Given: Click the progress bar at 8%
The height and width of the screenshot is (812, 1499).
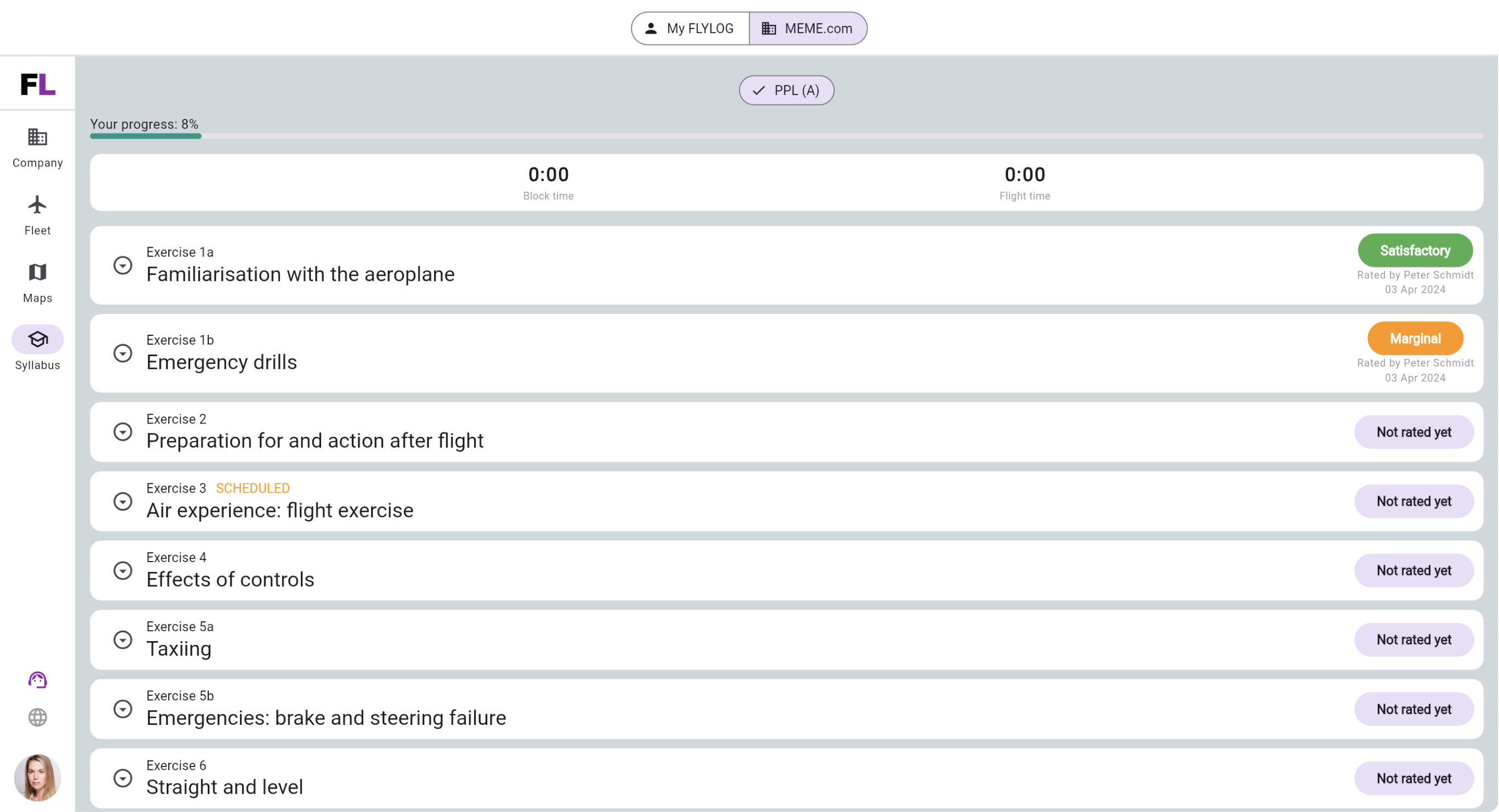Looking at the screenshot, I should click(x=786, y=136).
